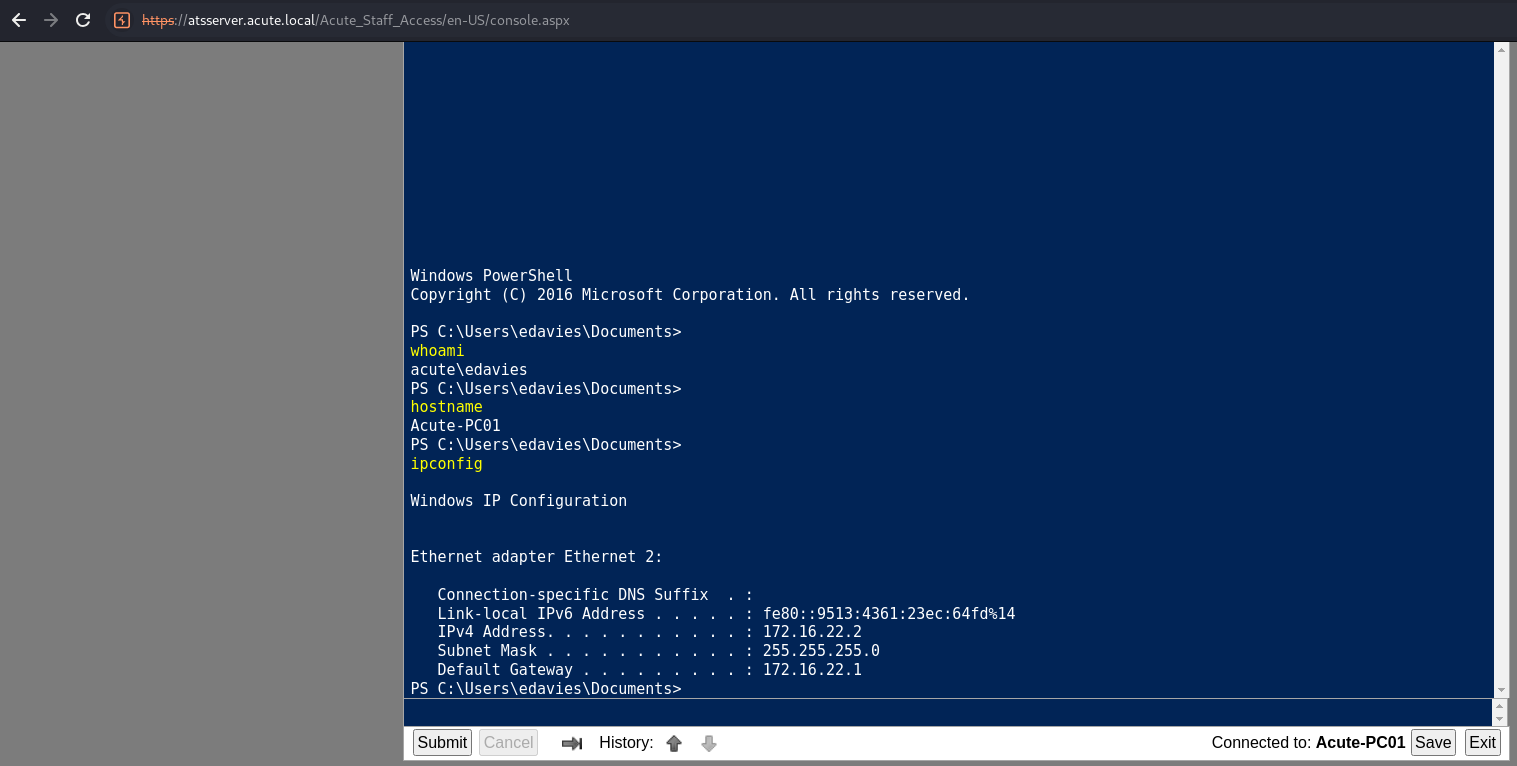
Task: Click the greyed-out Cancel button
Action: coord(508,742)
